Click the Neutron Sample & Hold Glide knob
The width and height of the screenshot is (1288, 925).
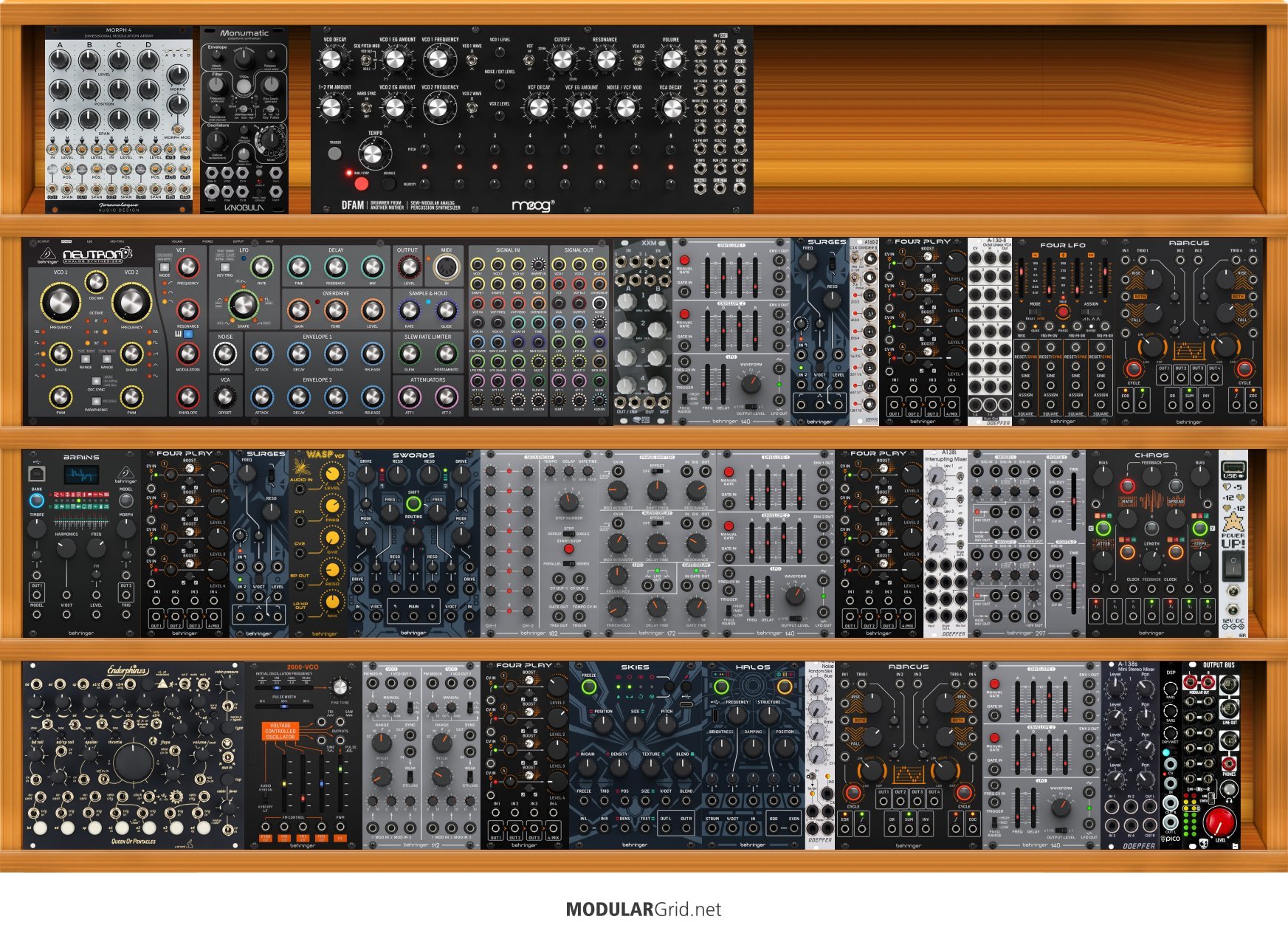(446, 310)
